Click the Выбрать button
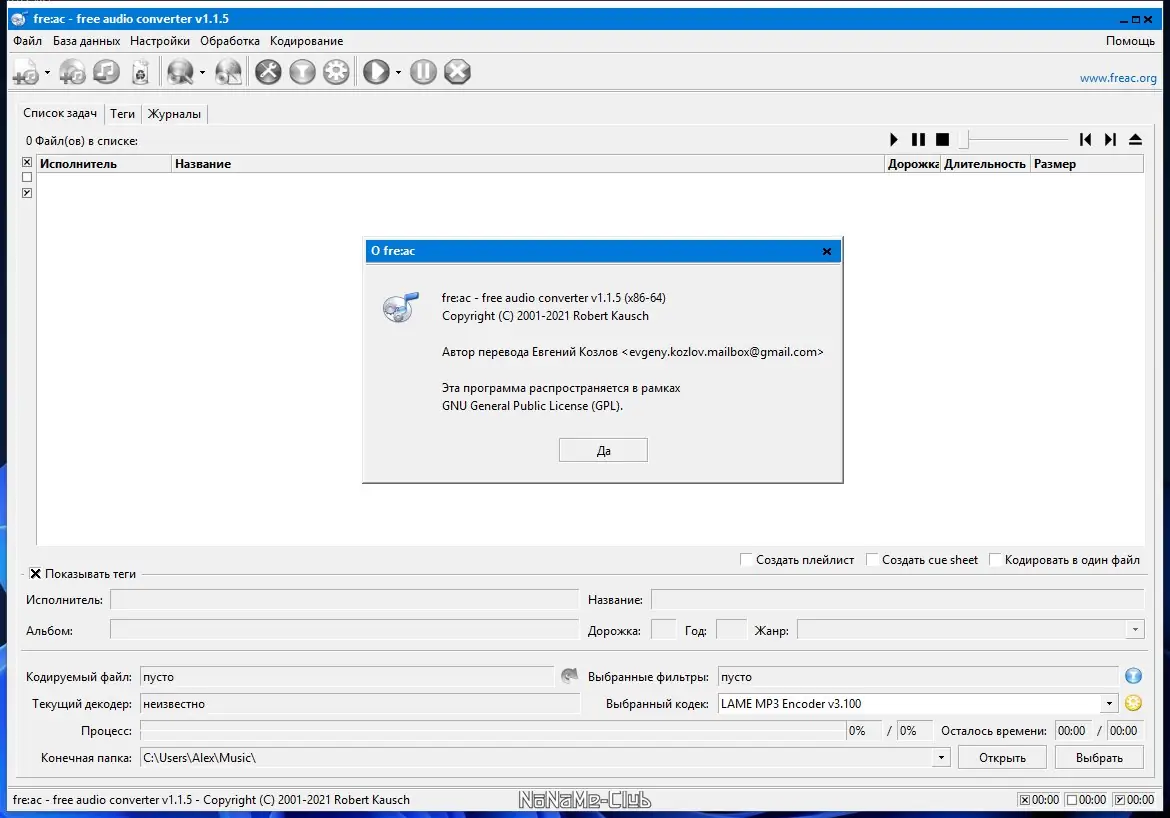This screenshot has width=1170, height=818. 1099,758
